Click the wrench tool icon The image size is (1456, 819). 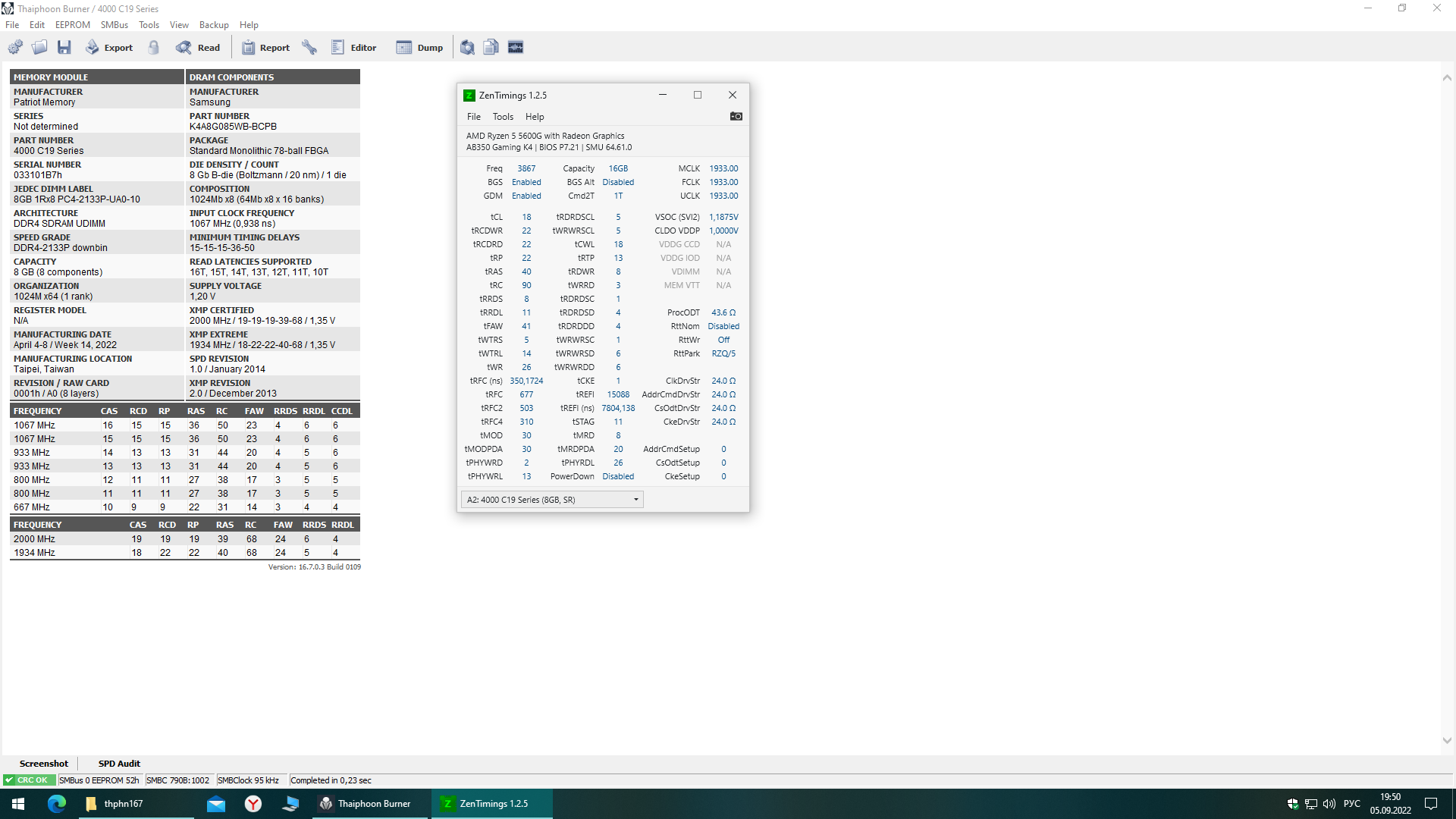click(x=309, y=47)
